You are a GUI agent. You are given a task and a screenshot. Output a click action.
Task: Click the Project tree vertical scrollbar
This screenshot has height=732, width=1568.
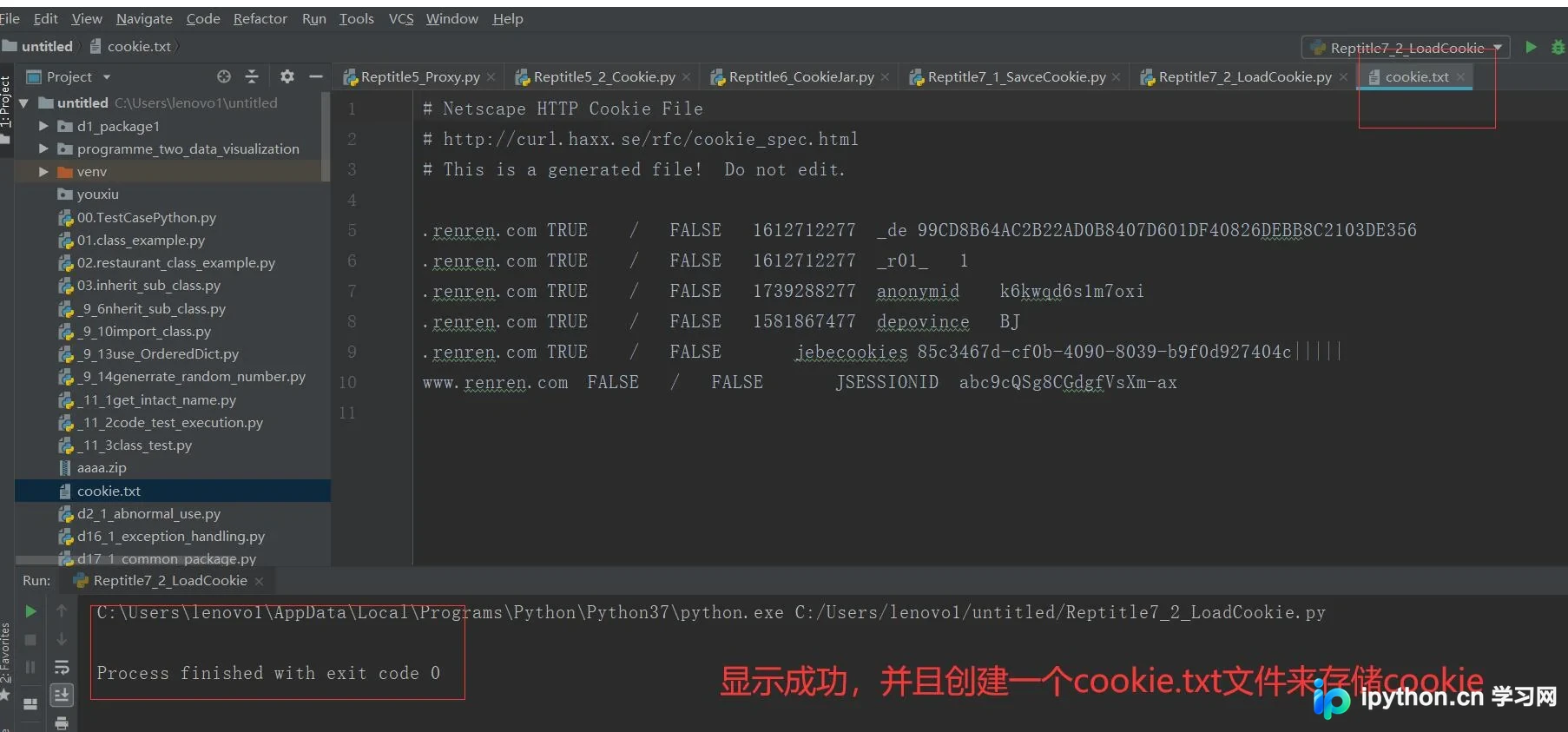326,137
